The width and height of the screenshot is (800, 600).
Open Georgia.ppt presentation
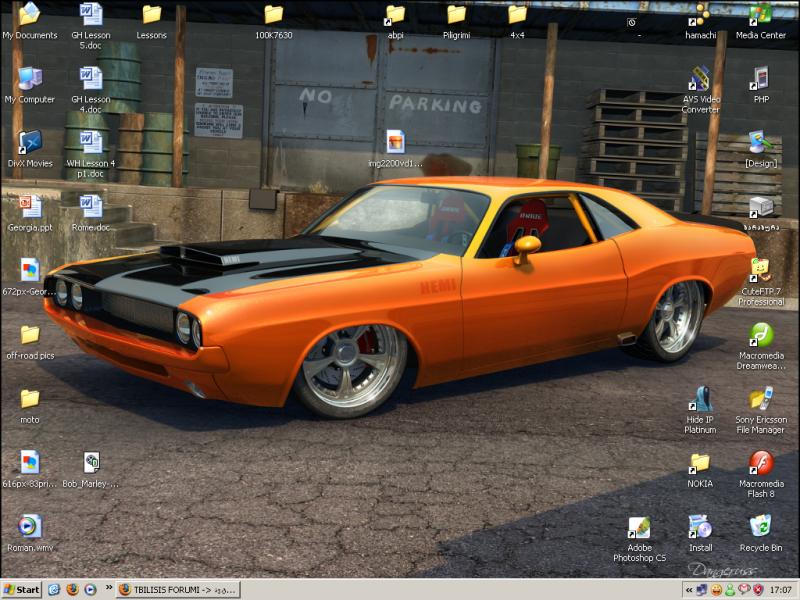click(x=30, y=214)
